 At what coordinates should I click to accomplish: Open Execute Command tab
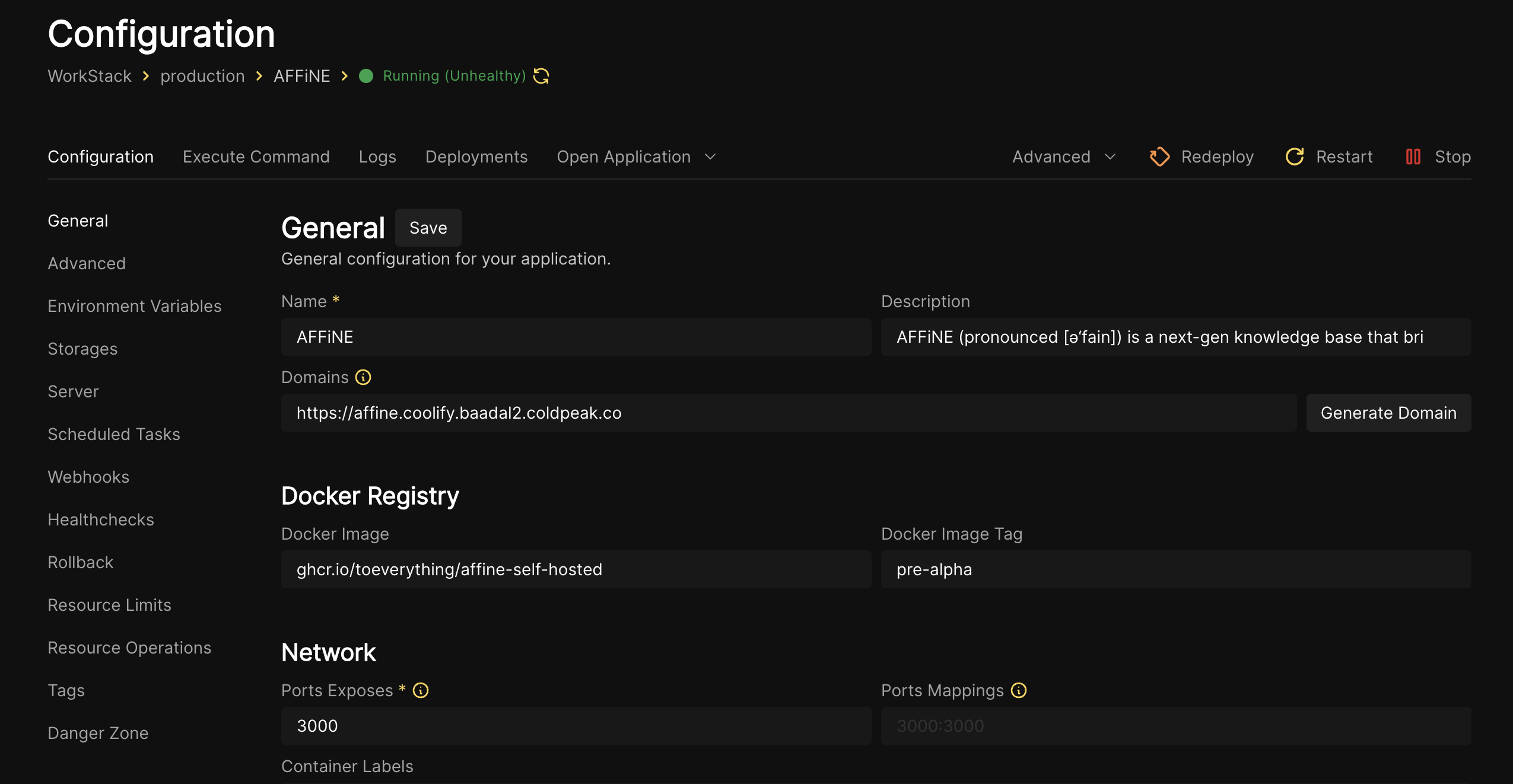click(256, 157)
